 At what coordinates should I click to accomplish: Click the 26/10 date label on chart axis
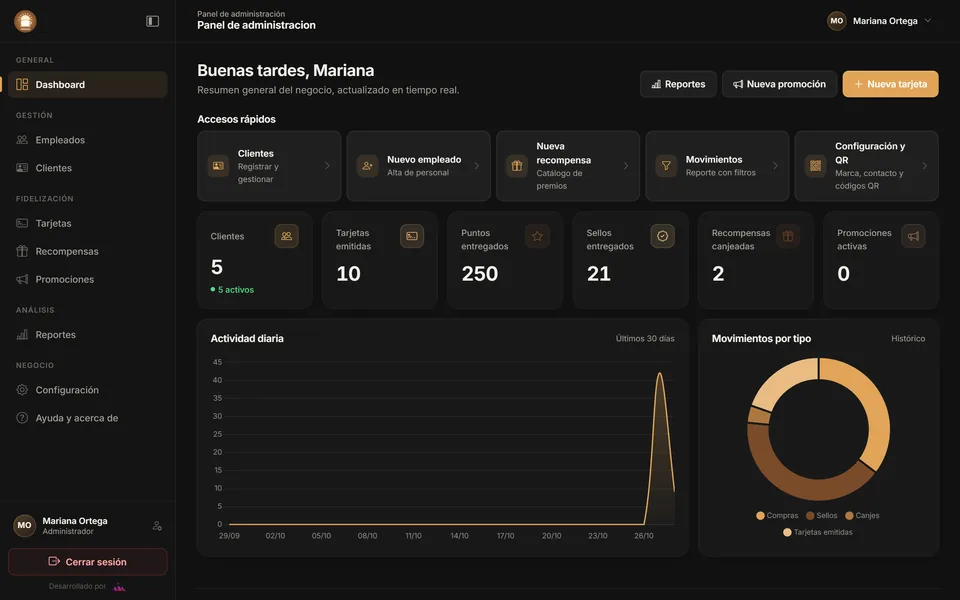click(643, 536)
